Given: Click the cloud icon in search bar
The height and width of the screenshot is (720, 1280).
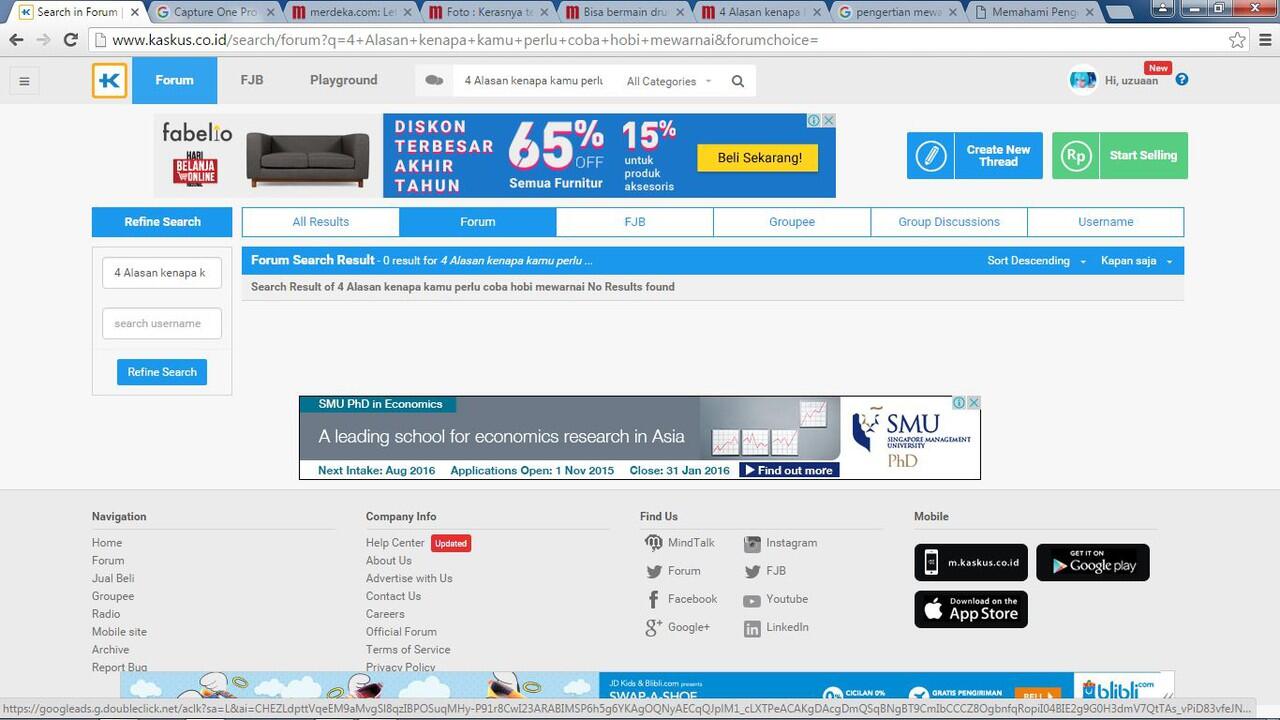Looking at the screenshot, I should [x=434, y=81].
